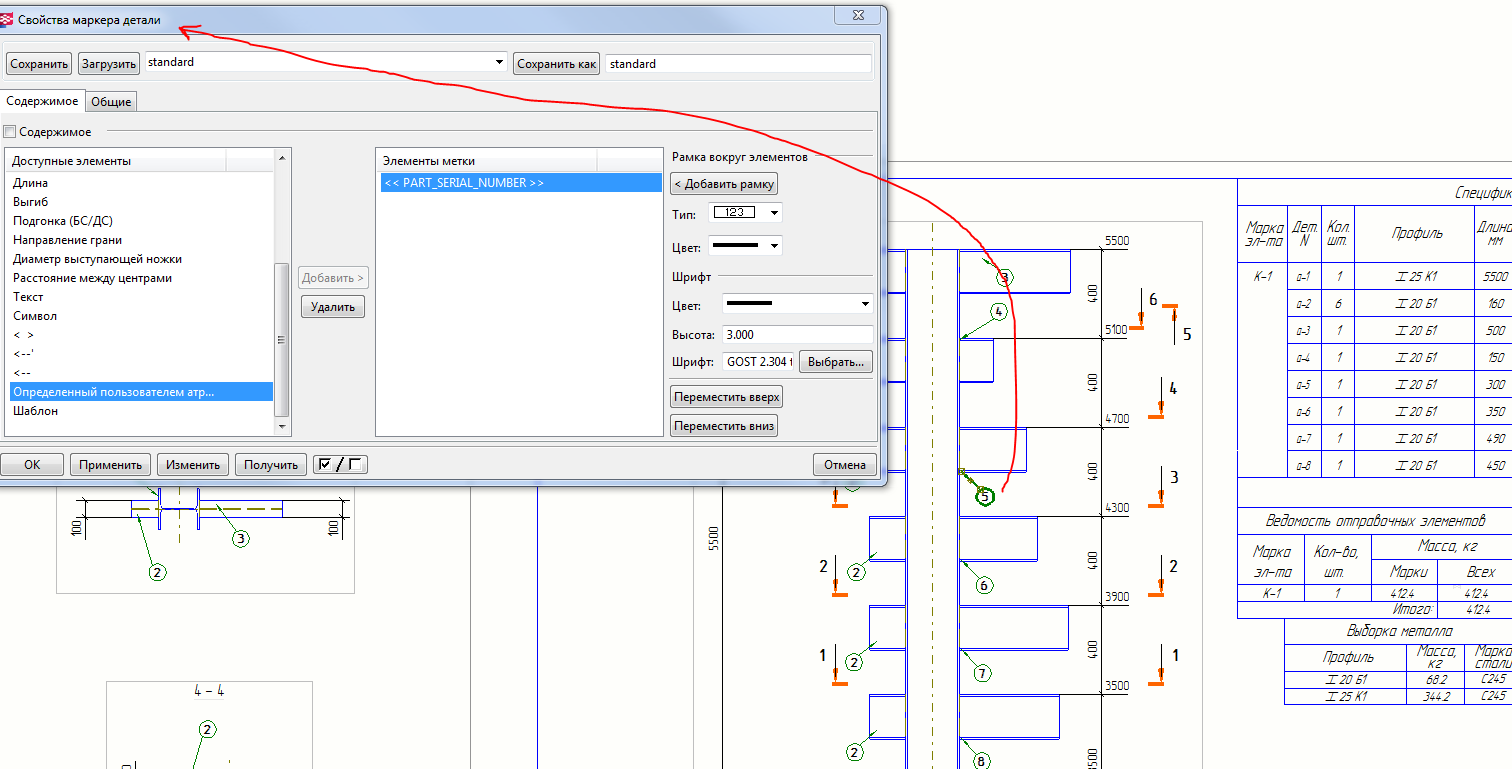1512x769 pixels.
Task: Select Шаблон in available elements list
Action: [x=36, y=411]
